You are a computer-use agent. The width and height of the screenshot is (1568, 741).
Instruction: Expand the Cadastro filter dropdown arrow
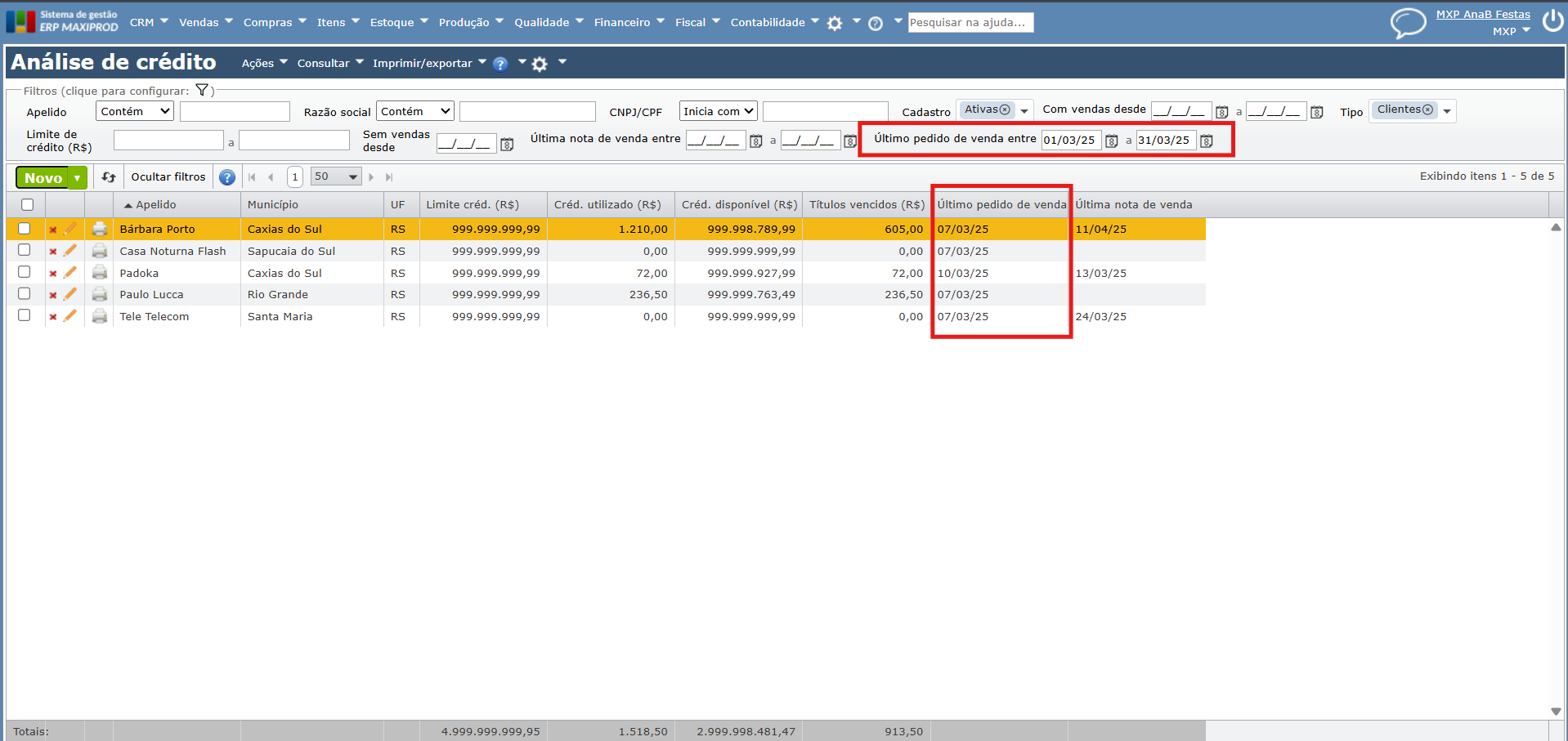point(1024,111)
